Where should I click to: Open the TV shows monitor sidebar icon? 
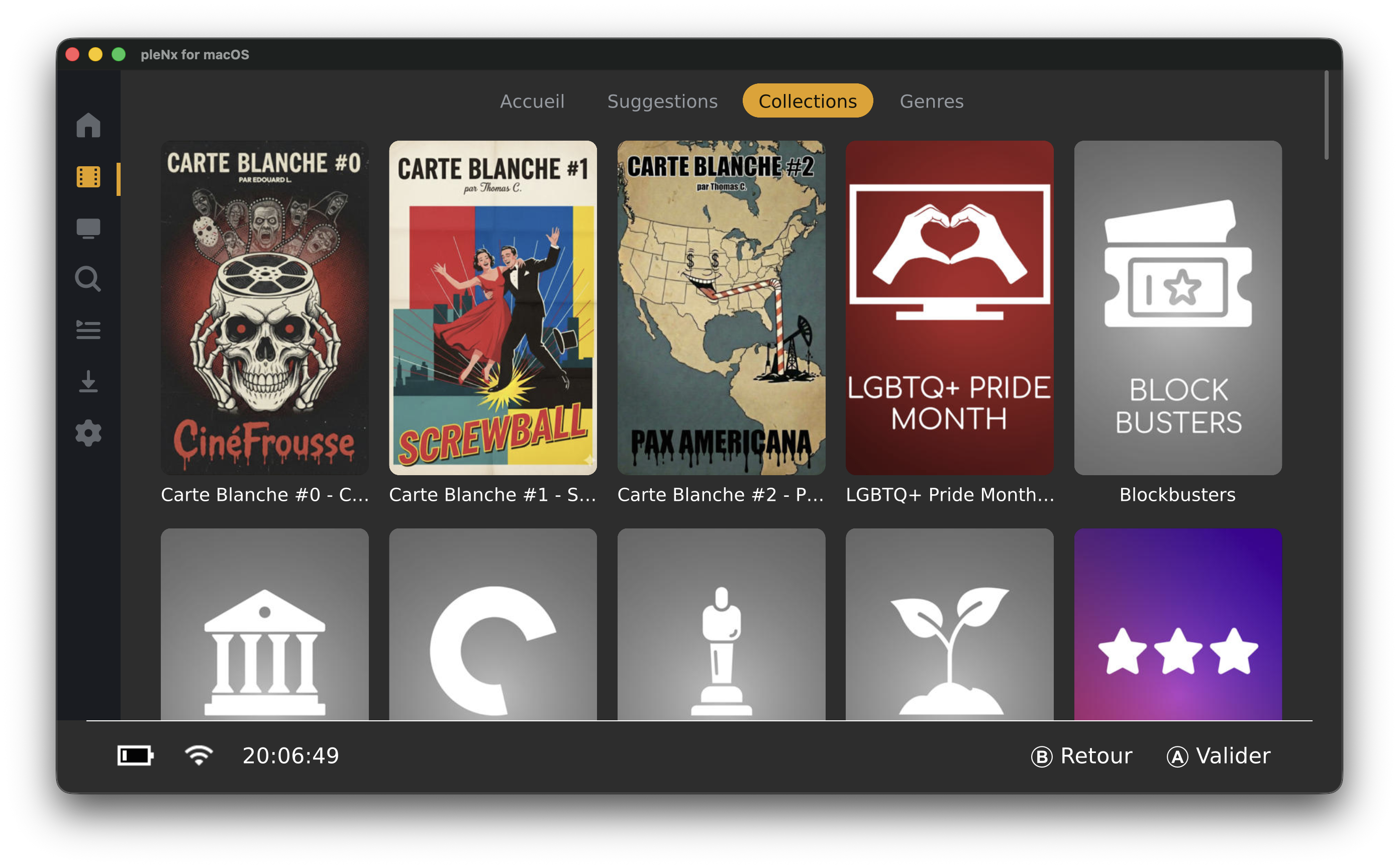click(x=88, y=229)
